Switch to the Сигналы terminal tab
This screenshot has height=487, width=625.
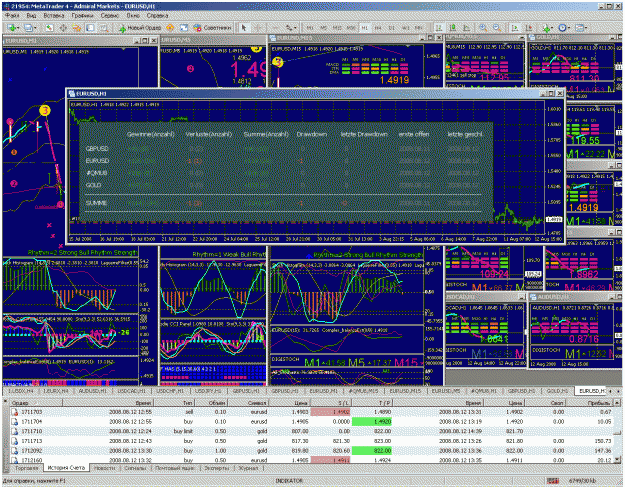pyautogui.click(x=136, y=468)
